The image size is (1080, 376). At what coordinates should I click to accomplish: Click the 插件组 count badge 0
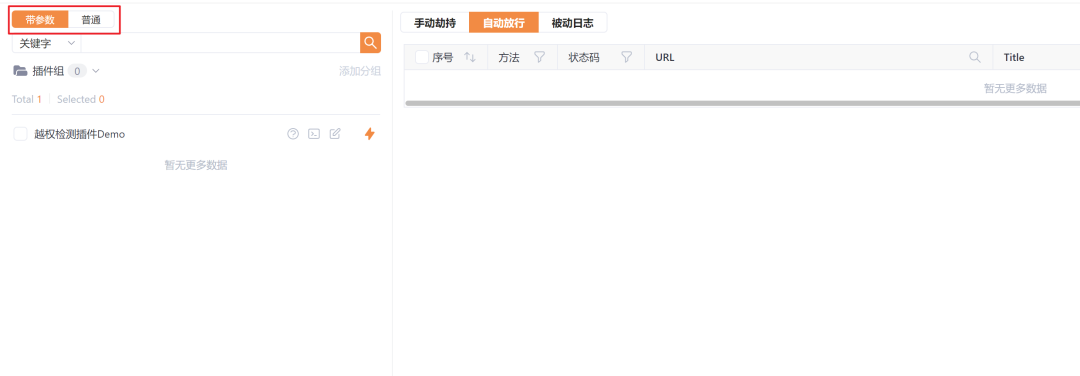pos(77,71)
